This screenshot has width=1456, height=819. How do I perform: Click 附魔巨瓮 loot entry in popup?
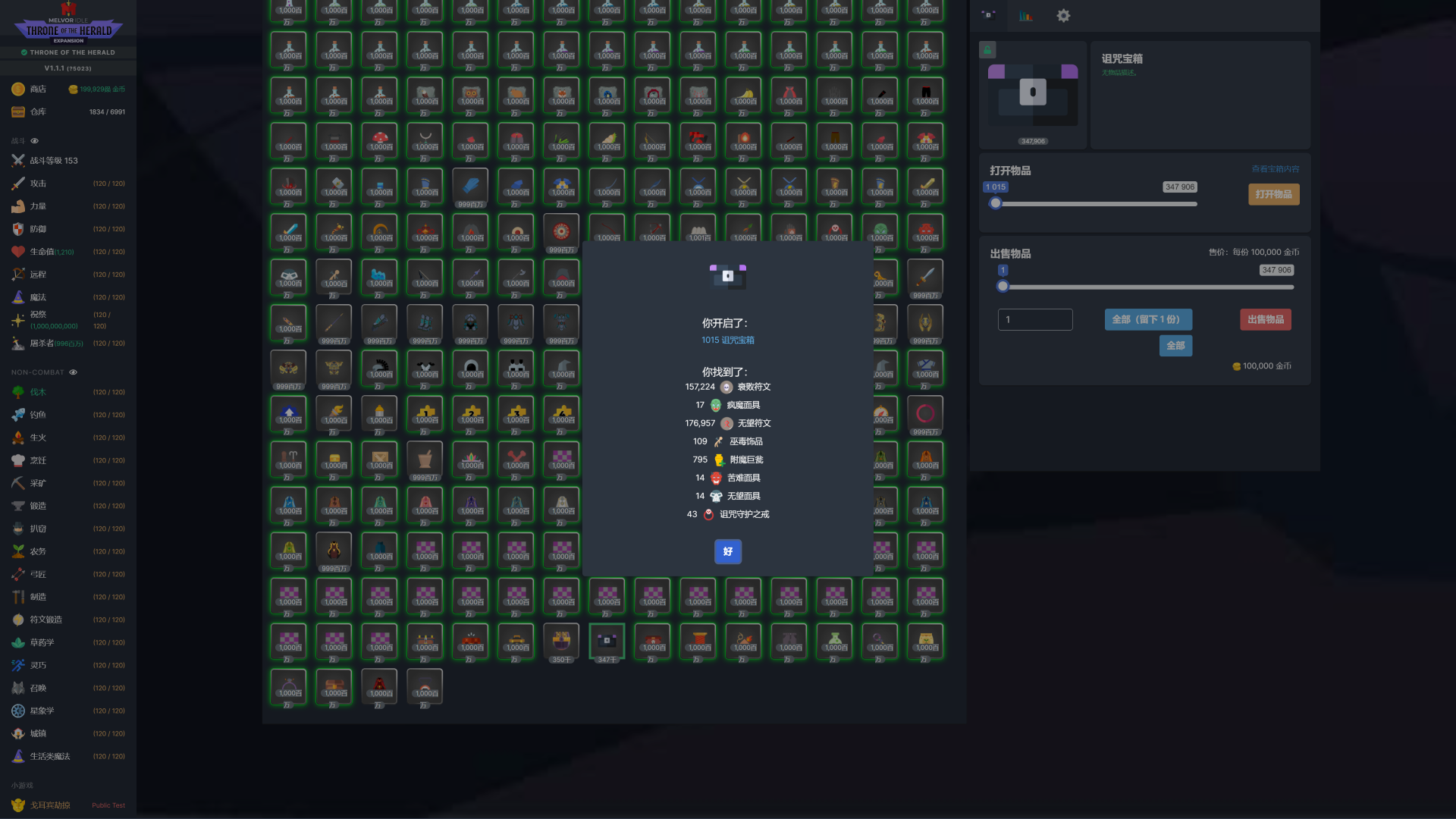(x=727, y=460)
